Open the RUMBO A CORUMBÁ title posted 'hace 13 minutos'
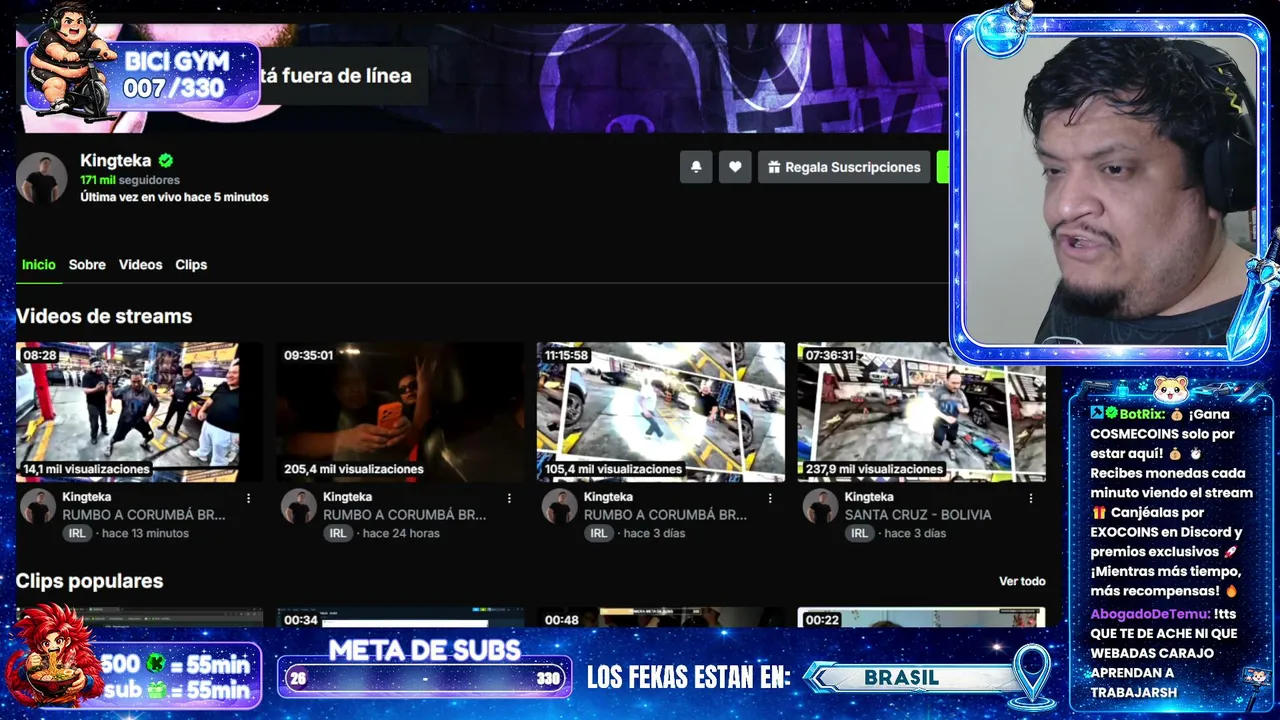 tap(144, 515)
